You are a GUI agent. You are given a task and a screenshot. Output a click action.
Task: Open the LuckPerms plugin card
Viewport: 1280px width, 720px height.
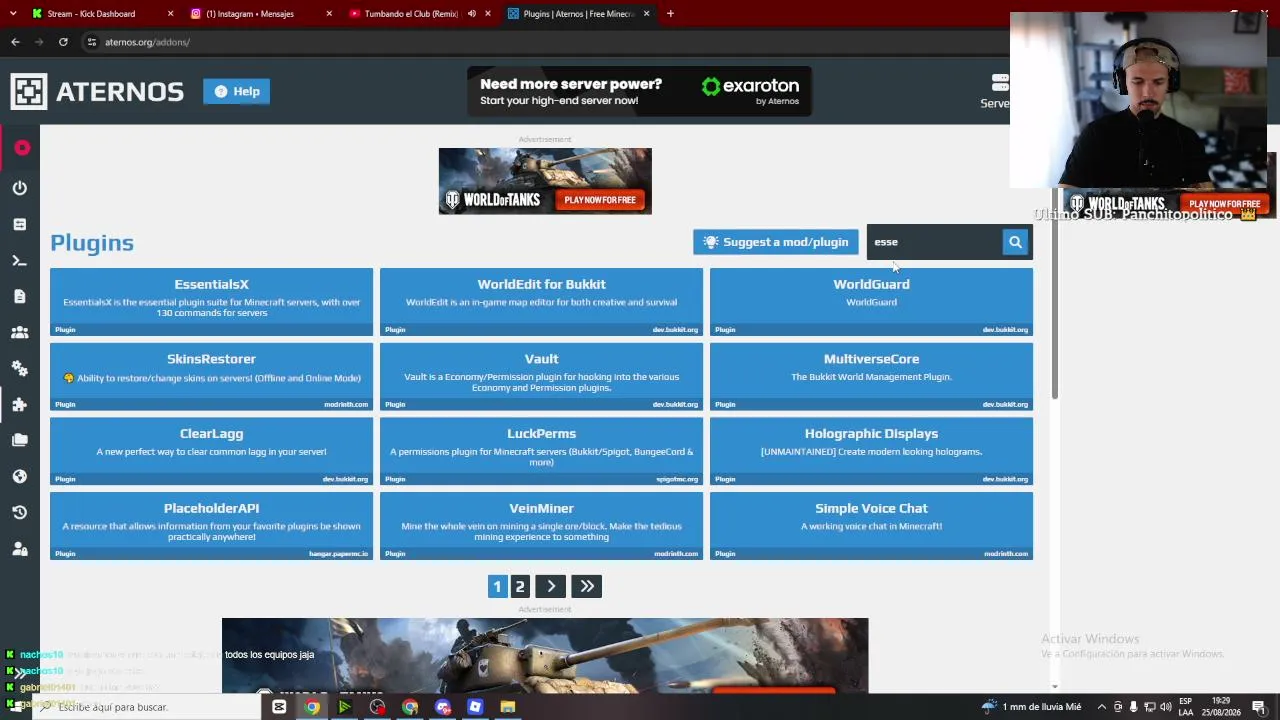point(541,451)
